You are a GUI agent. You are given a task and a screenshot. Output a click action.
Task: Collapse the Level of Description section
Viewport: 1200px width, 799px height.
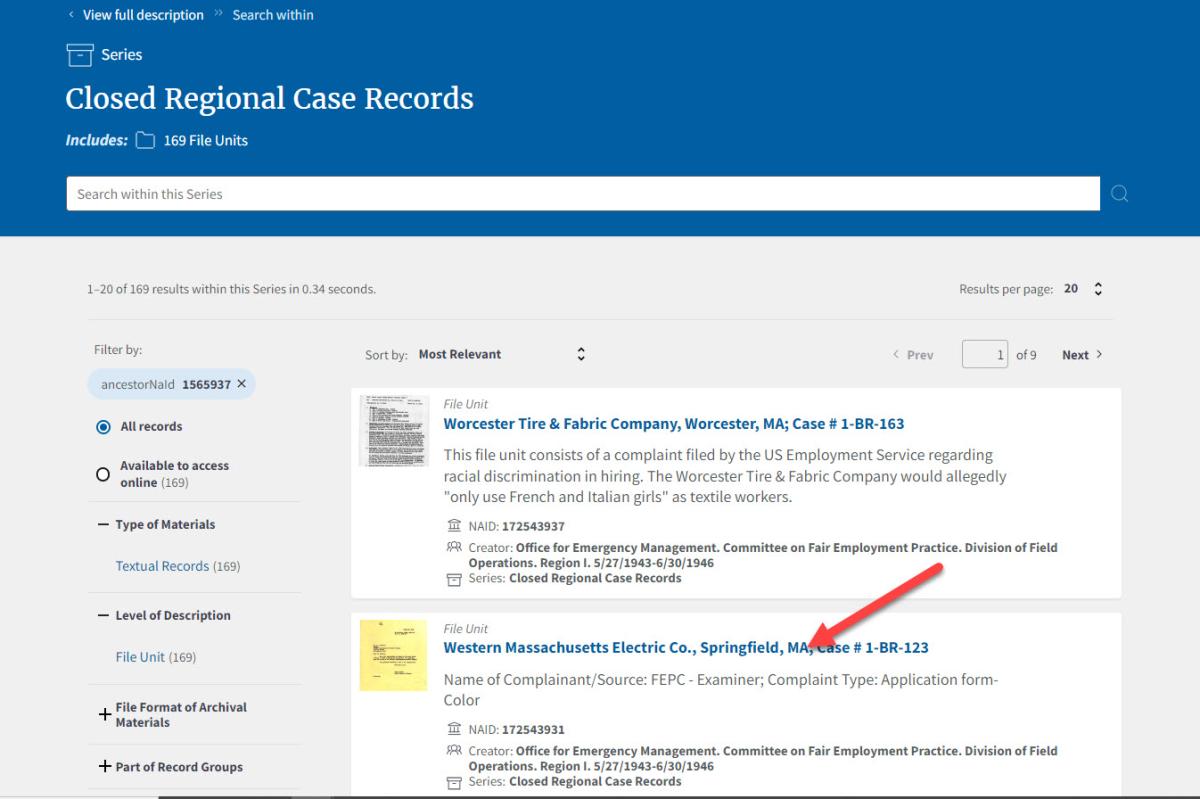pyautogui.click(x=103, y=616)
